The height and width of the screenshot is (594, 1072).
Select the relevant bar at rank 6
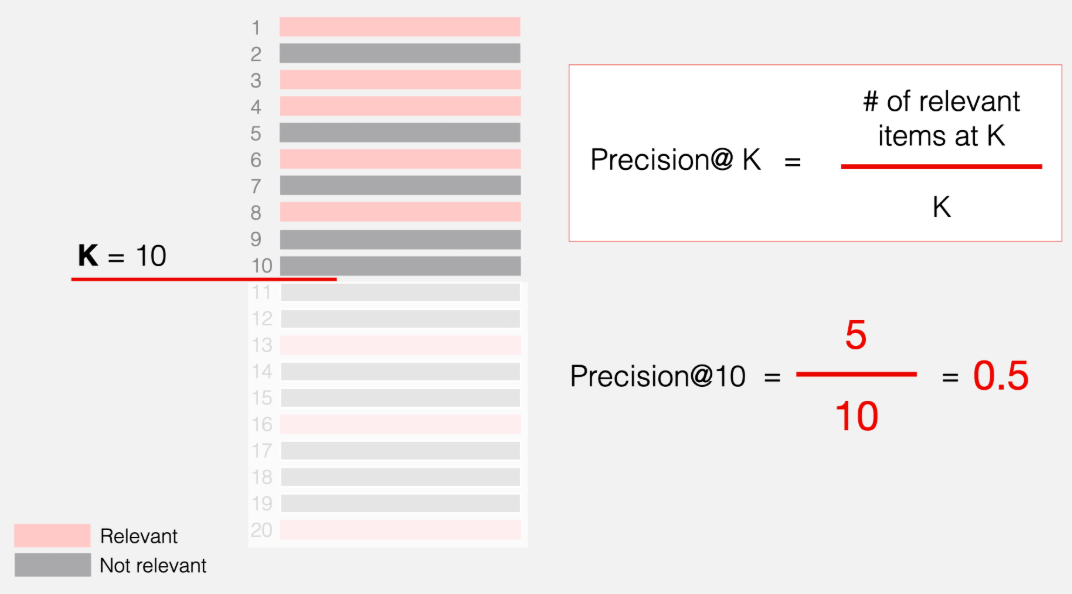[x=400, y=159]
